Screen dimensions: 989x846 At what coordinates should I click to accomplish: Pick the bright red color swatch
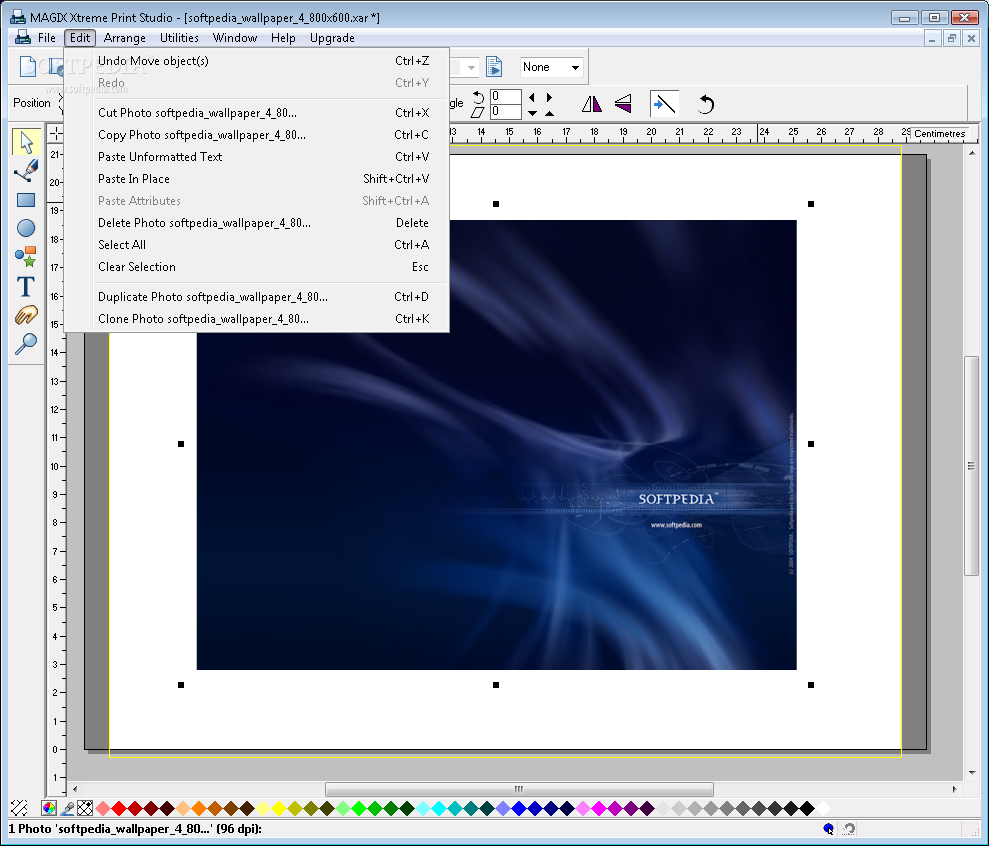tap(119, 808)
